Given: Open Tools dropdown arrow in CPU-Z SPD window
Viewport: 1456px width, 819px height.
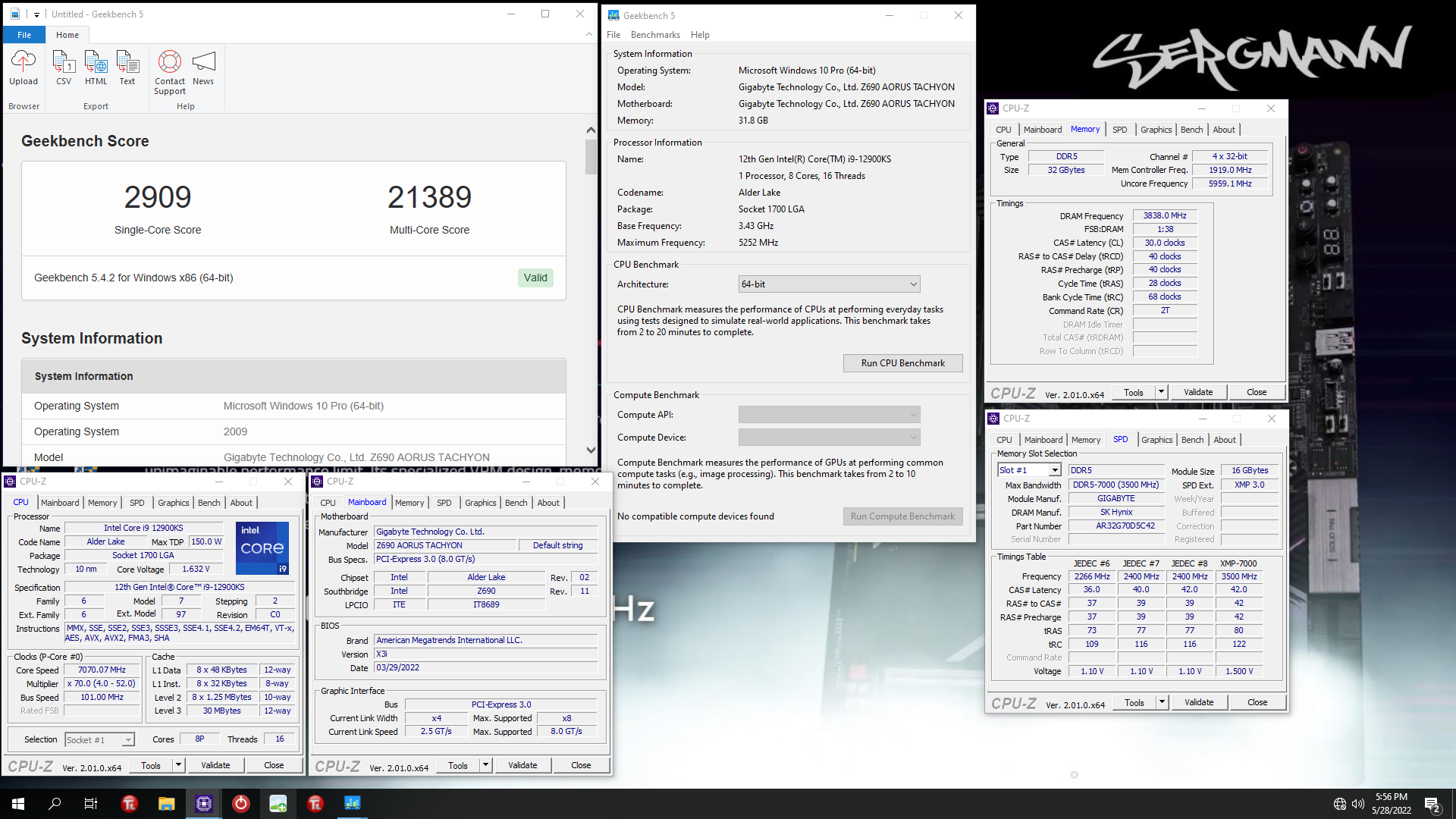Looking at the screenshot, I should tap(1162, 703).
